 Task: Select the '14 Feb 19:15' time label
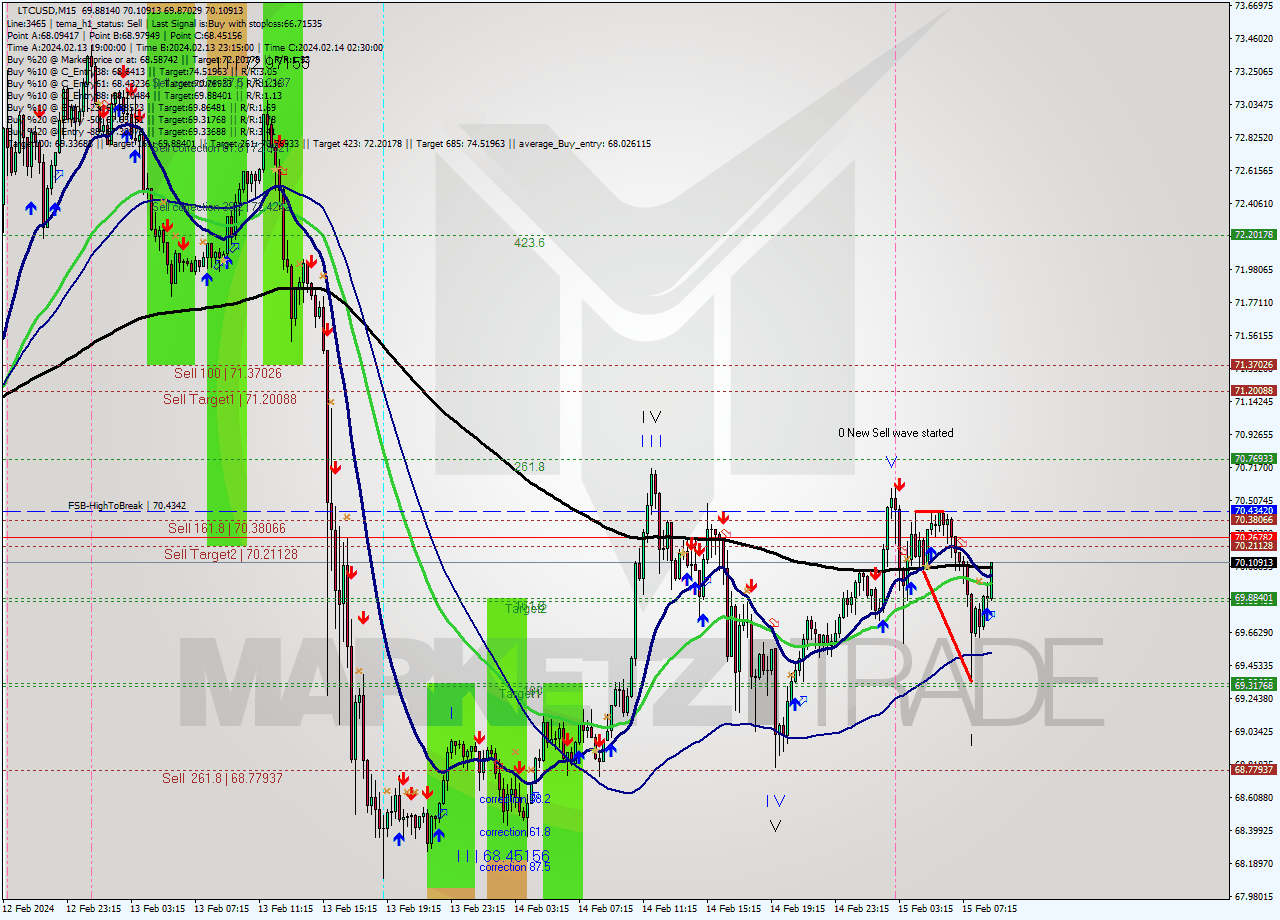[798, 909]
